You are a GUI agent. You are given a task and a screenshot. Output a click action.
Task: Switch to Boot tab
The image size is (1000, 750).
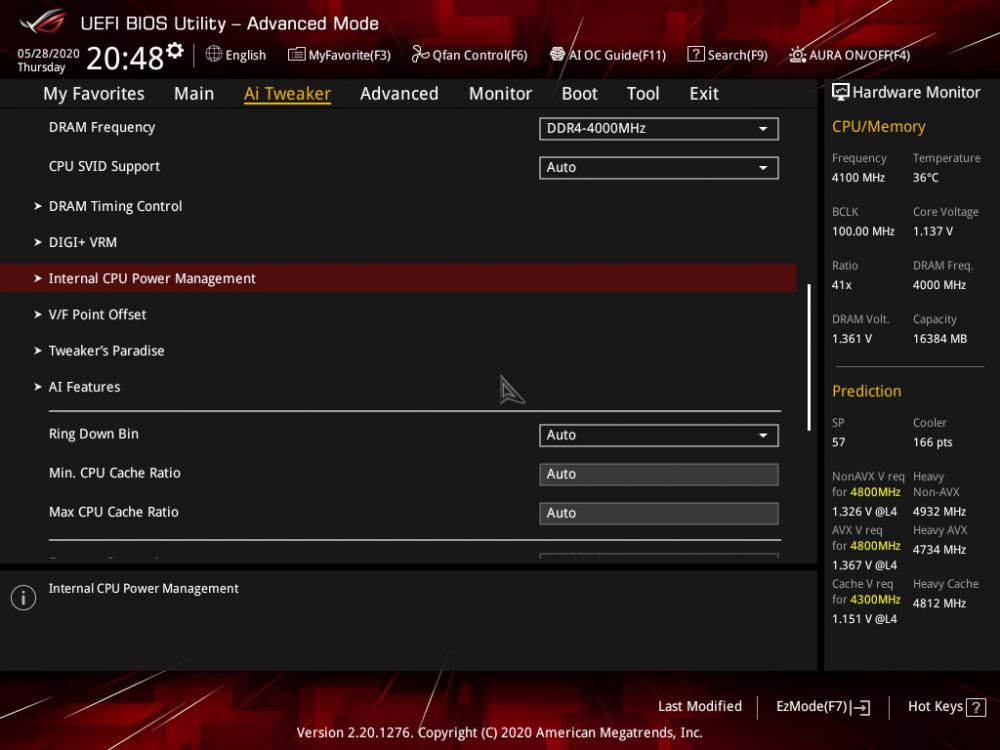tap(579, 94)
